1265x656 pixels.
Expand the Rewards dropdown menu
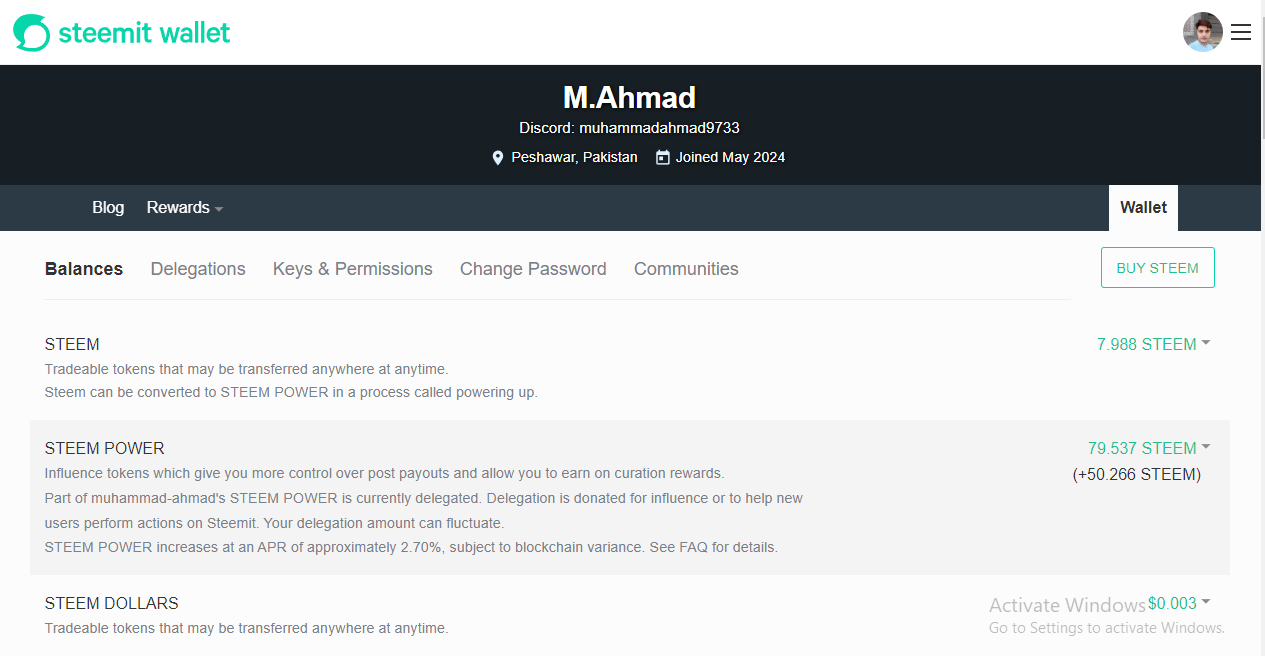[x=185, y=208]
